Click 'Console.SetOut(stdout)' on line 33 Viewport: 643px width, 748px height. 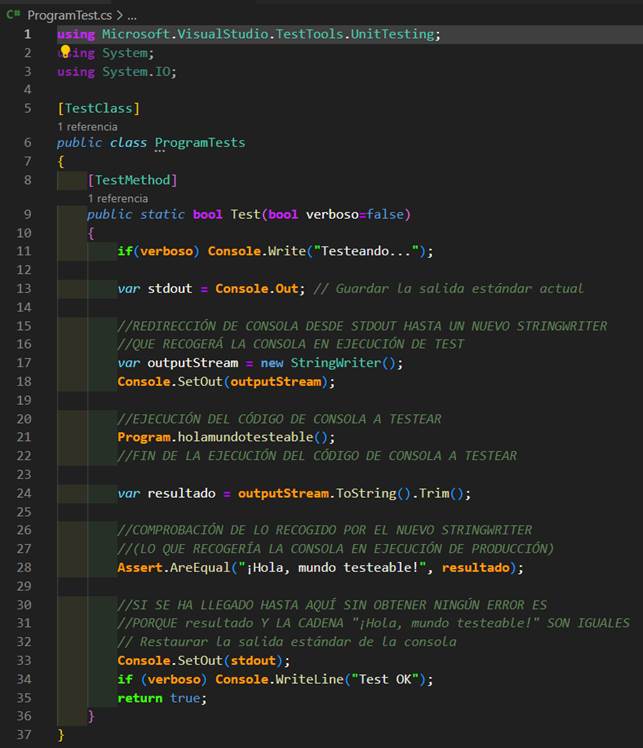[x=200, y=661]
